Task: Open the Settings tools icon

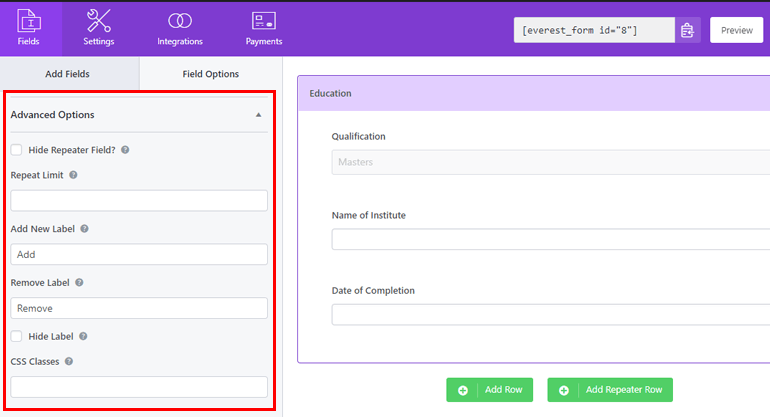Action: point(99,21)
